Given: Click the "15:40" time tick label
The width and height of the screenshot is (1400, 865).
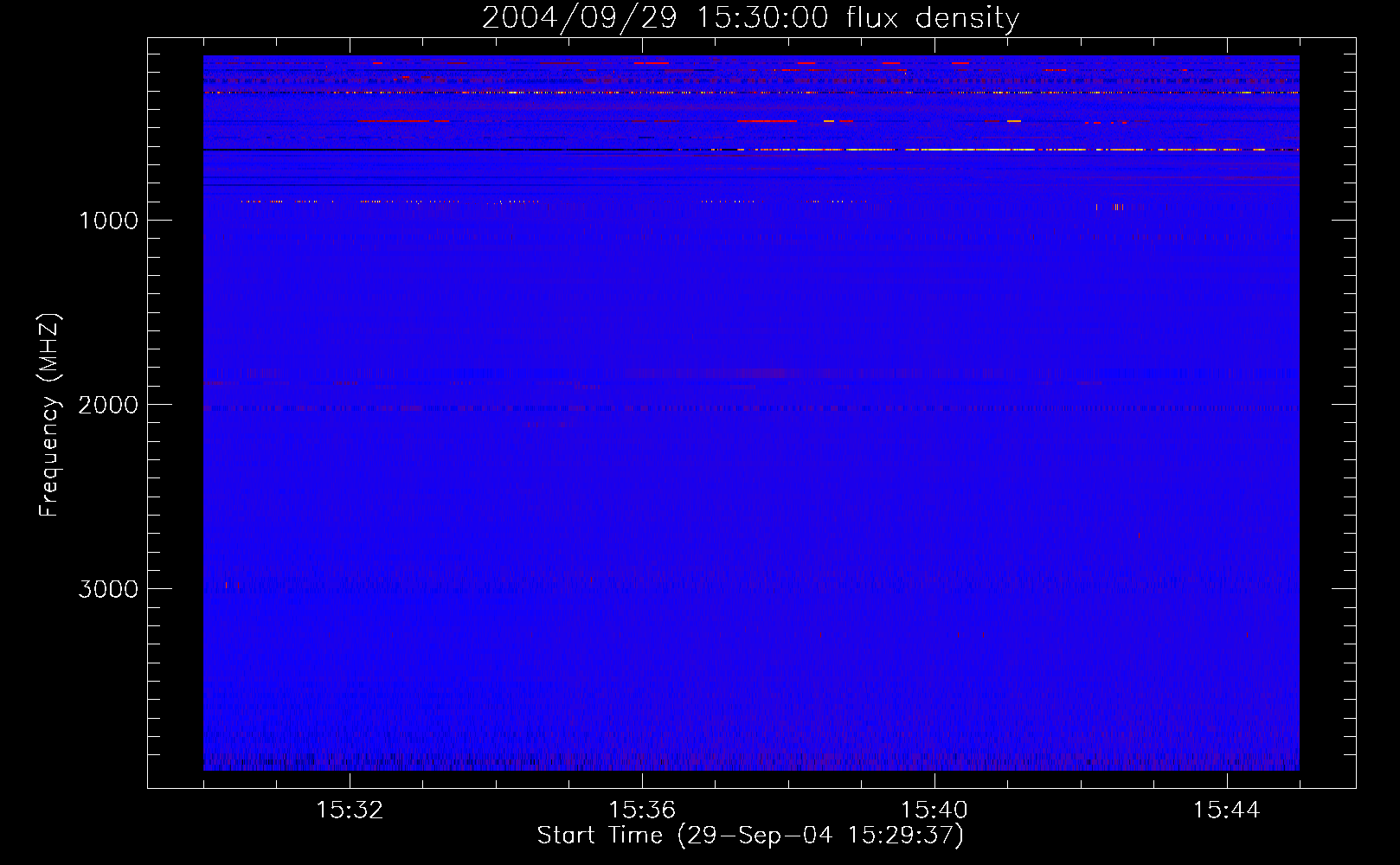Looking at the screenshot, I should (x=934, y=811).
